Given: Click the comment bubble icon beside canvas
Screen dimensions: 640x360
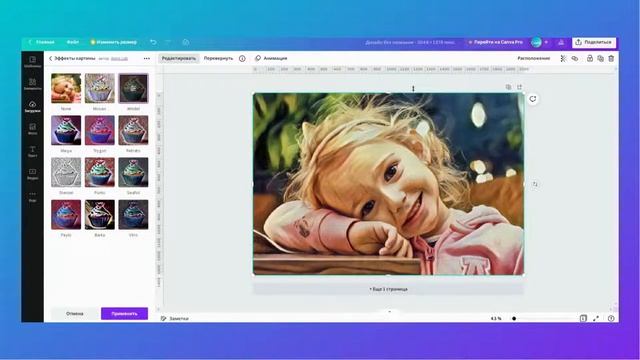Looking at the screenshot, I should click(533, 99).
